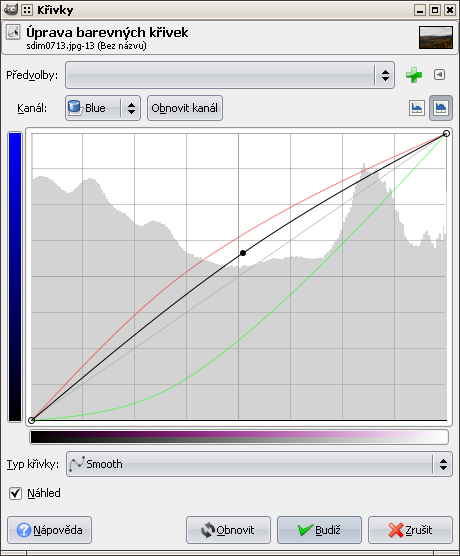
Task: Add current settings to presets with green plus
Action: 414,75
